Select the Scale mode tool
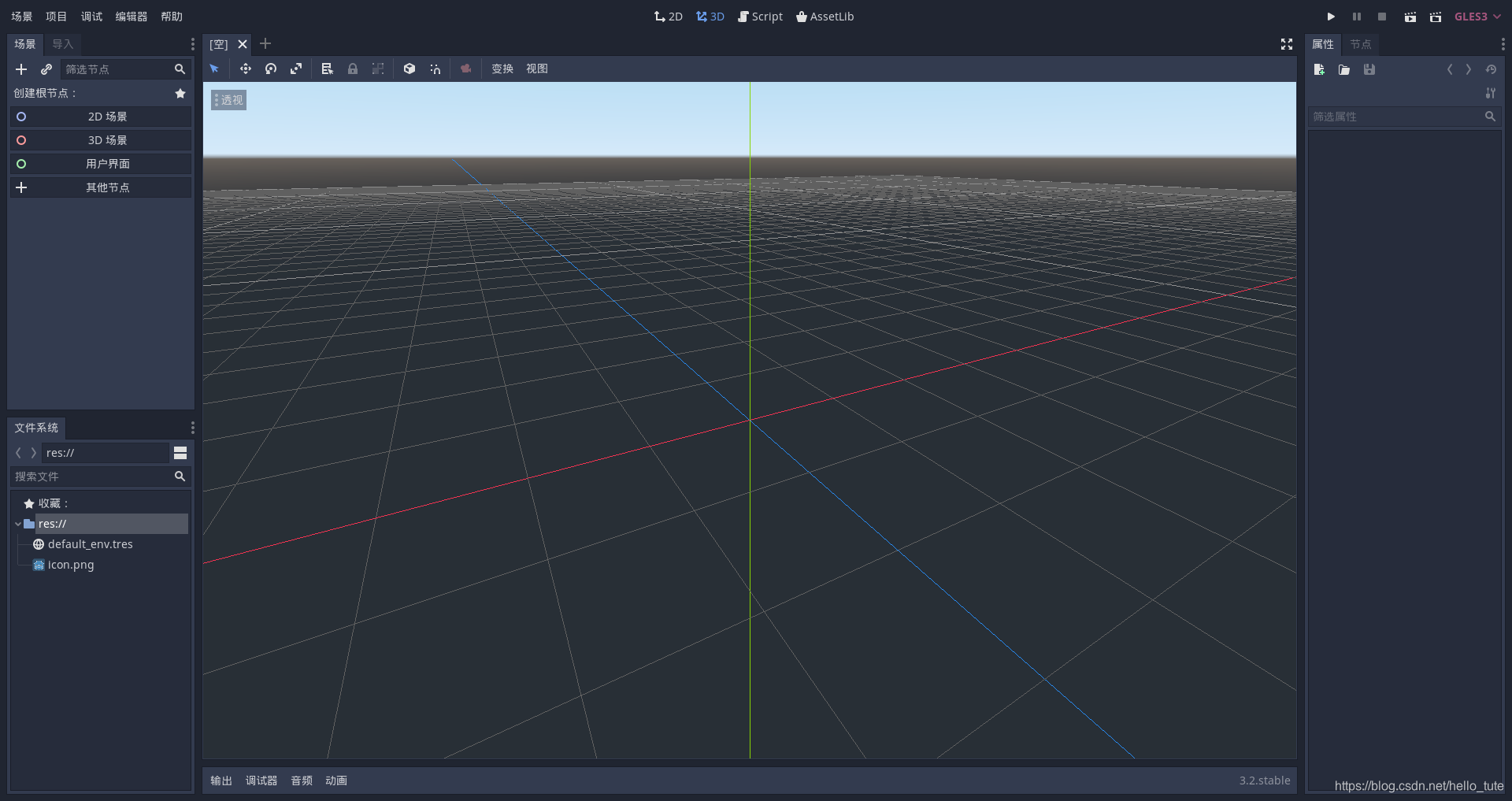The image size is (1512, 801). coord(296,69)
